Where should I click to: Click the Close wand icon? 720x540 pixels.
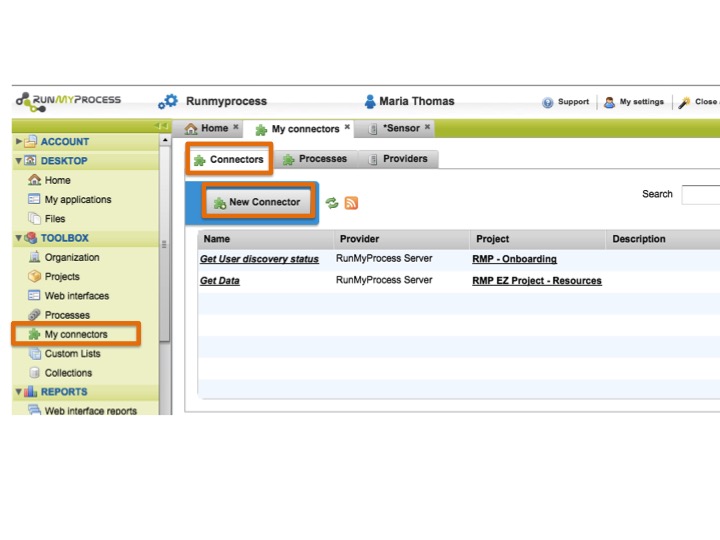pyautogui.click(x=684, y=102)
